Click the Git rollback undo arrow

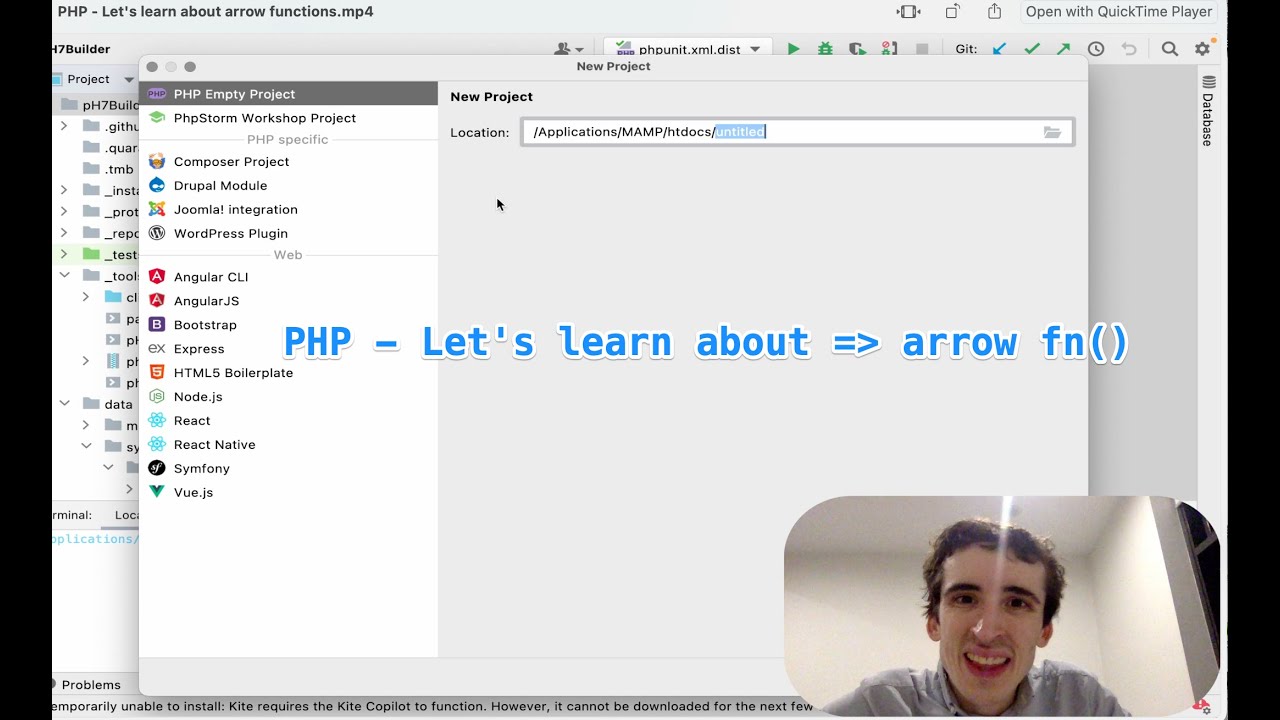point(1129,49)
